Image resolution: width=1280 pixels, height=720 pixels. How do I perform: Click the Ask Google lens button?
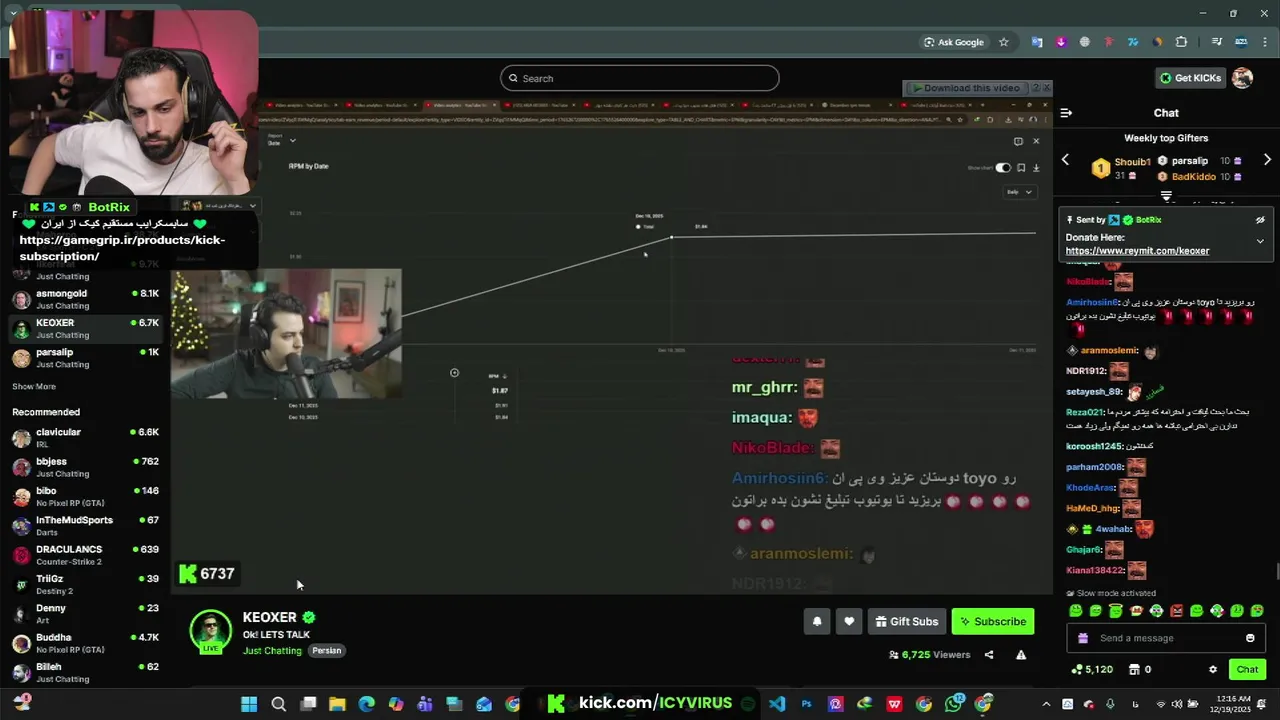click(954, 42)
